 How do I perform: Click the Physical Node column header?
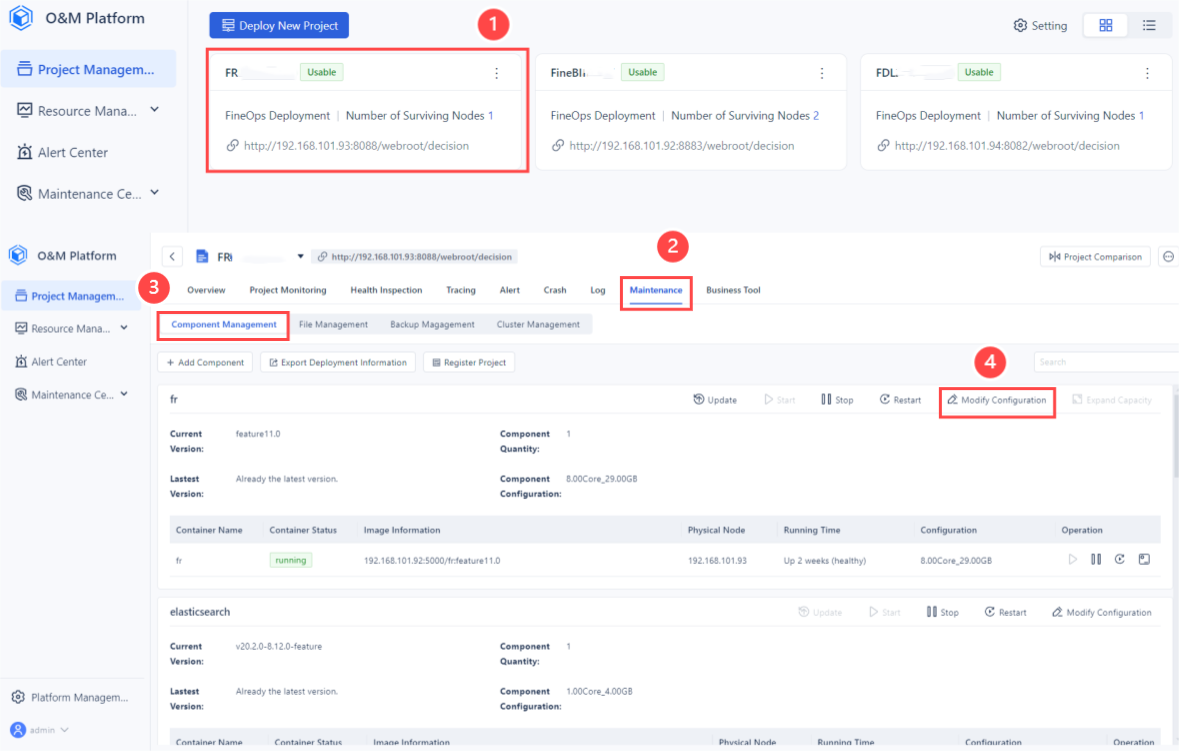click(716, 530)
